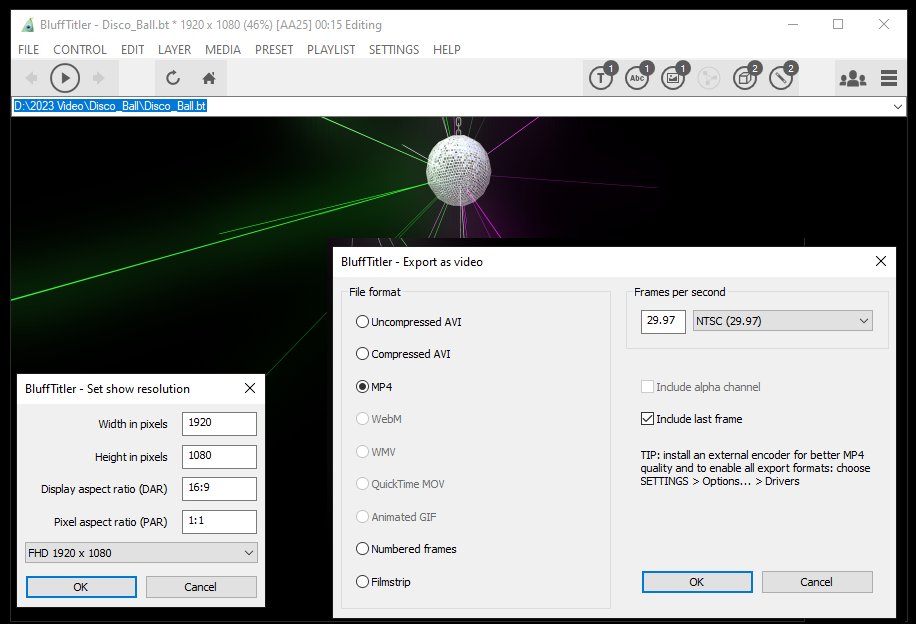Expand the show file path dropdown
The image size is (916, 624).
click(897, 106)
